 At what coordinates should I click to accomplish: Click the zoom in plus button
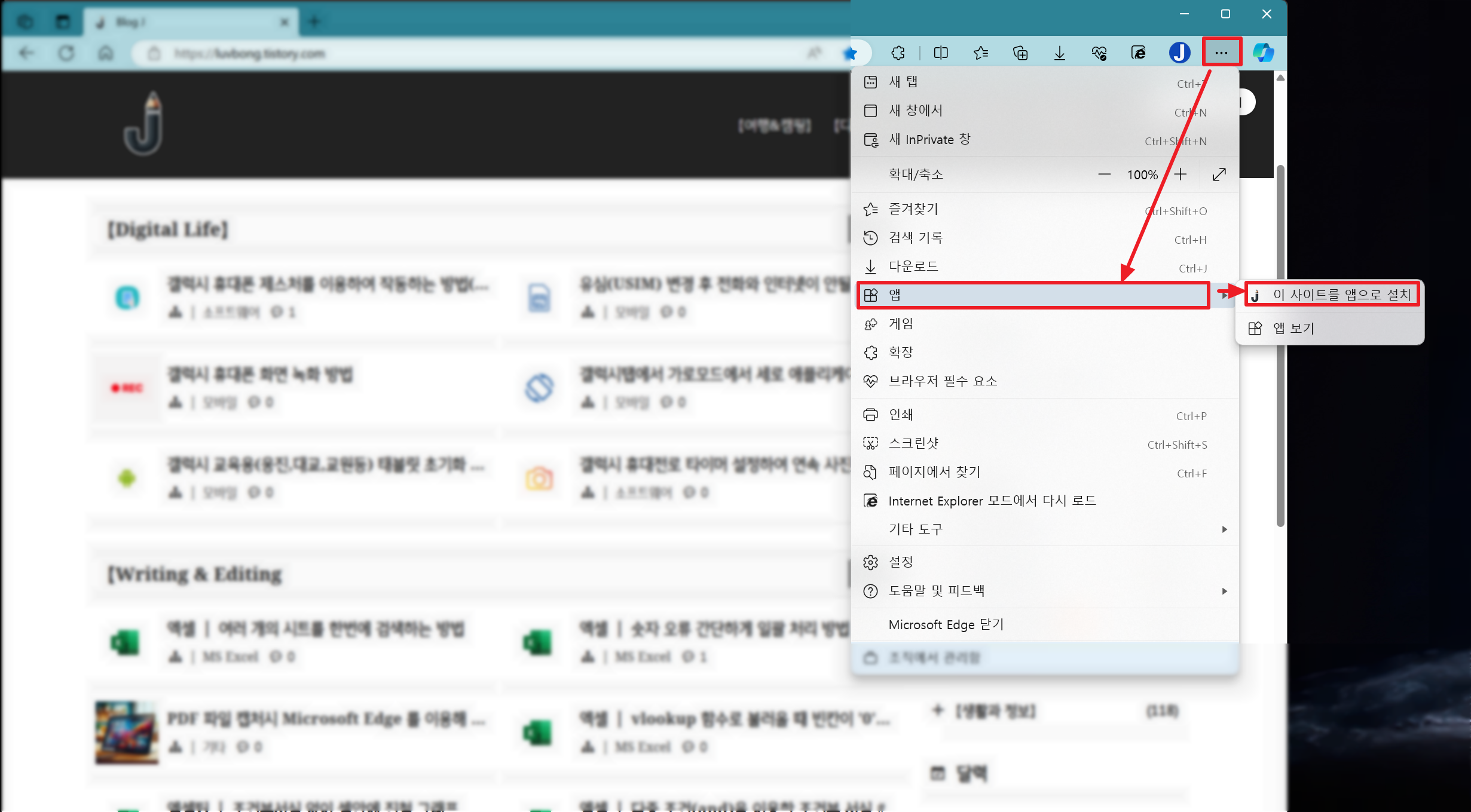coord(1180,174)
